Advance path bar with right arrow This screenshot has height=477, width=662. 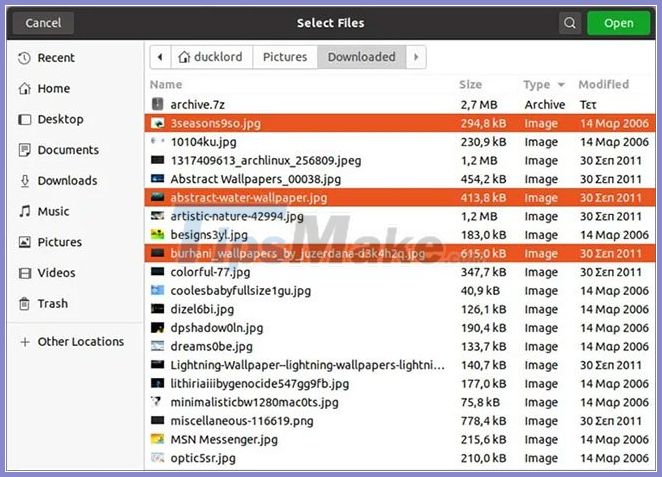416,57
